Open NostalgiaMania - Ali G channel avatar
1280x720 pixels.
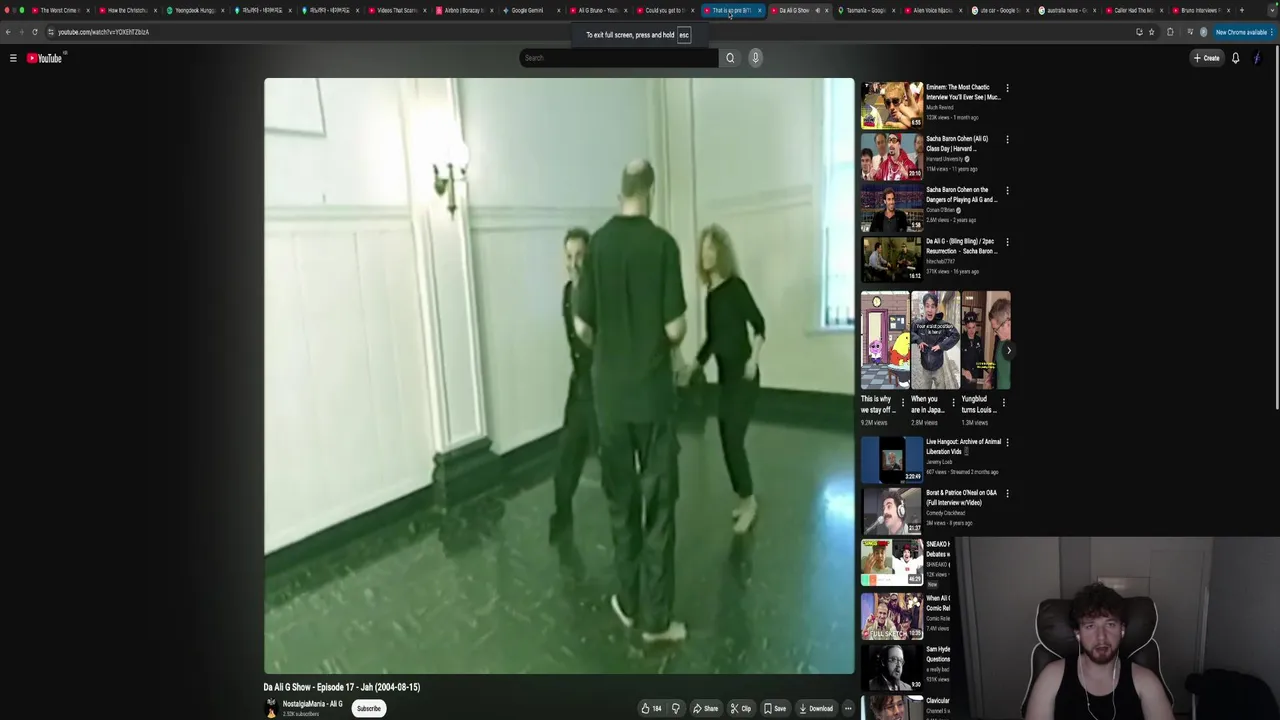(270, 708)
